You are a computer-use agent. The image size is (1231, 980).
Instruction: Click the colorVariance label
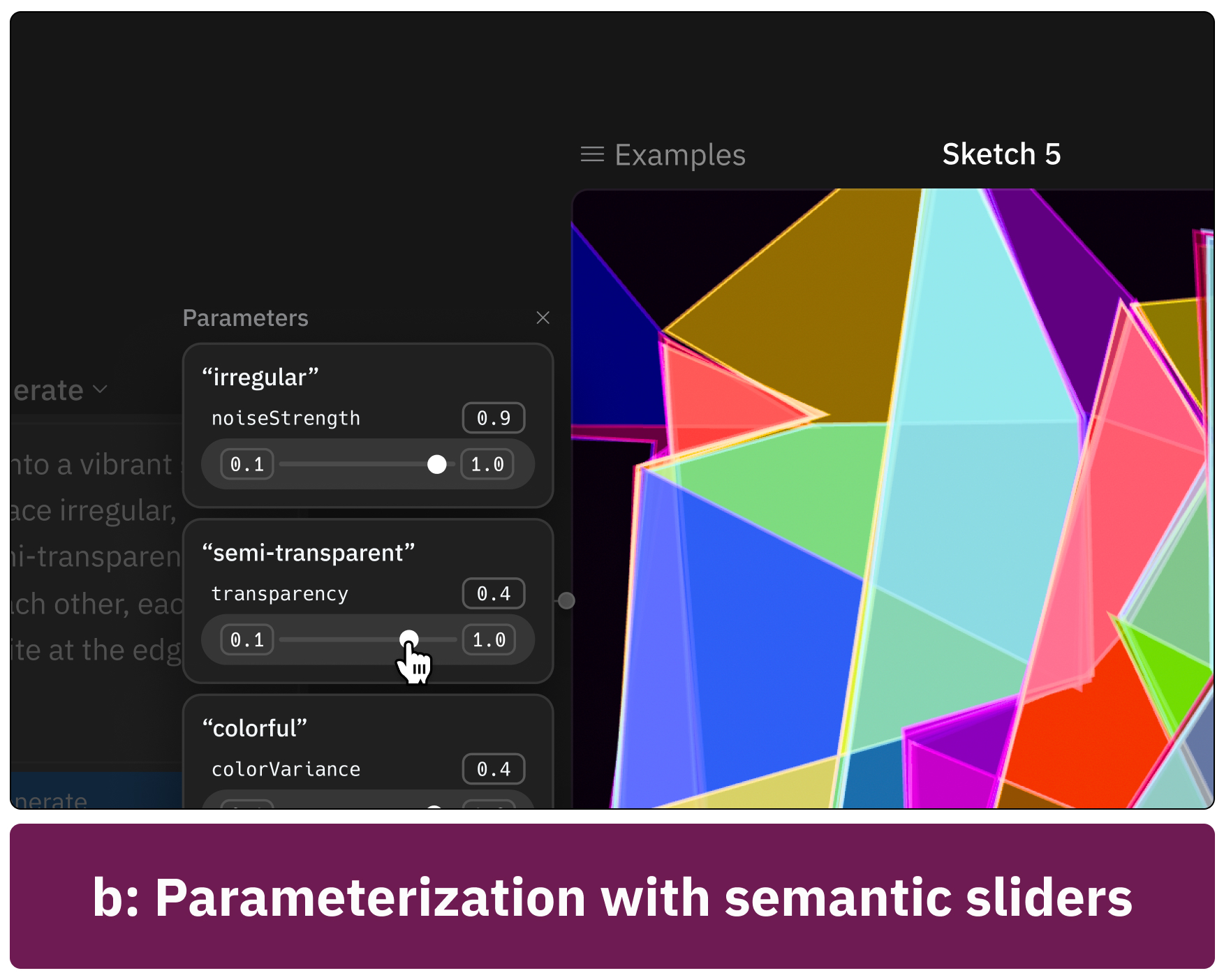(x=286, y=769)
